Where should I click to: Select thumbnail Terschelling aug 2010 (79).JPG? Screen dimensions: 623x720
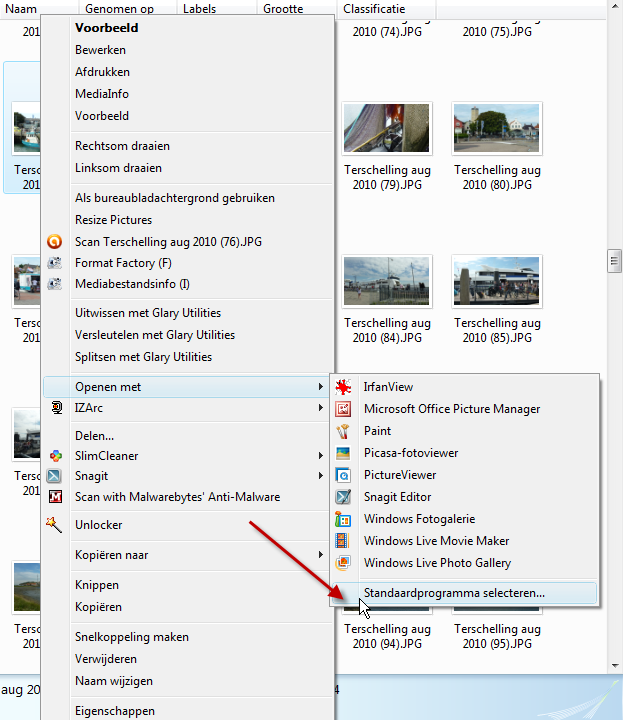pyautogui.click(x=387, y=128)
